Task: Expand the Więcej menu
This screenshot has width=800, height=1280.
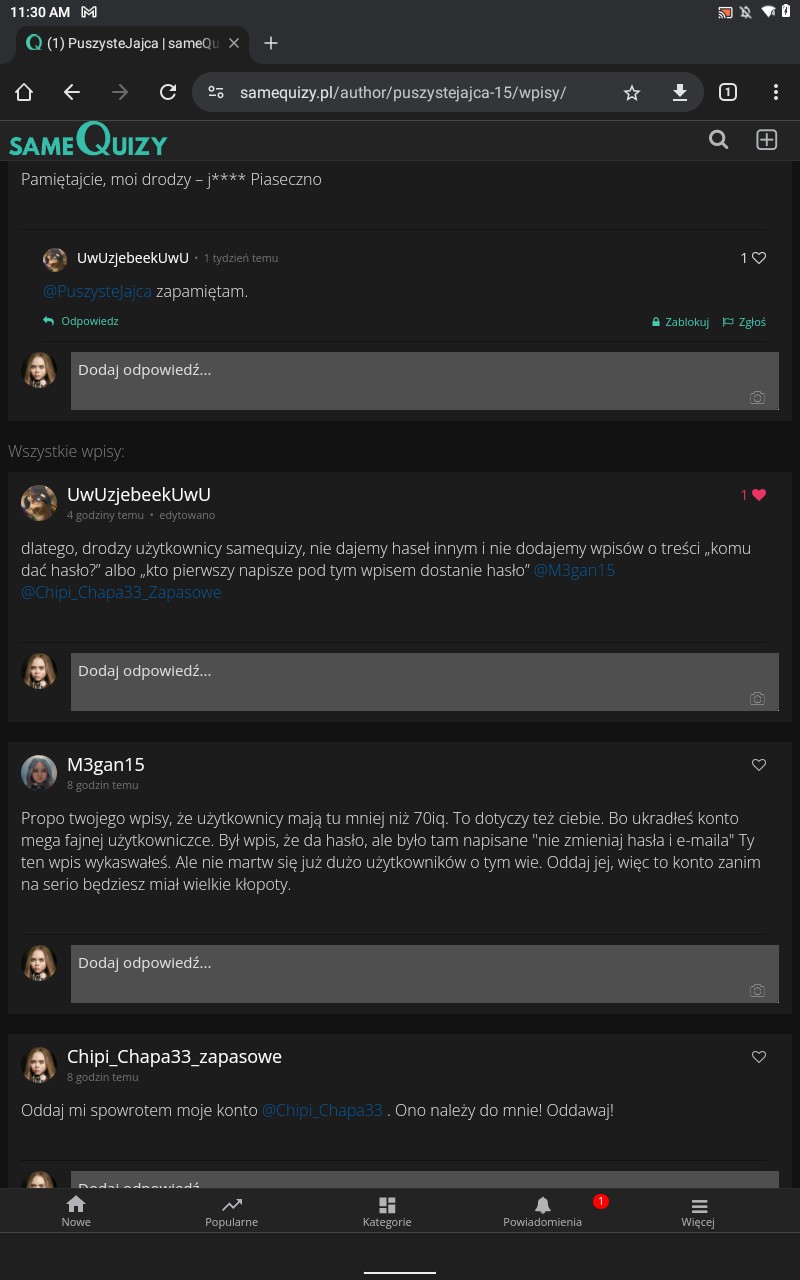Action: [x=698, y=1211]
